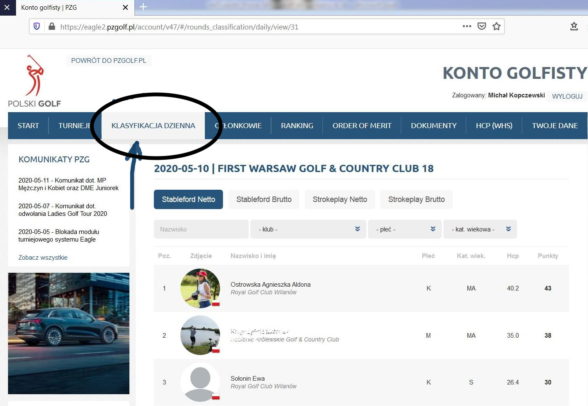Click the Polski Golf logo
The width and height of the screenshot is (588, 406).
coord(34,81)
